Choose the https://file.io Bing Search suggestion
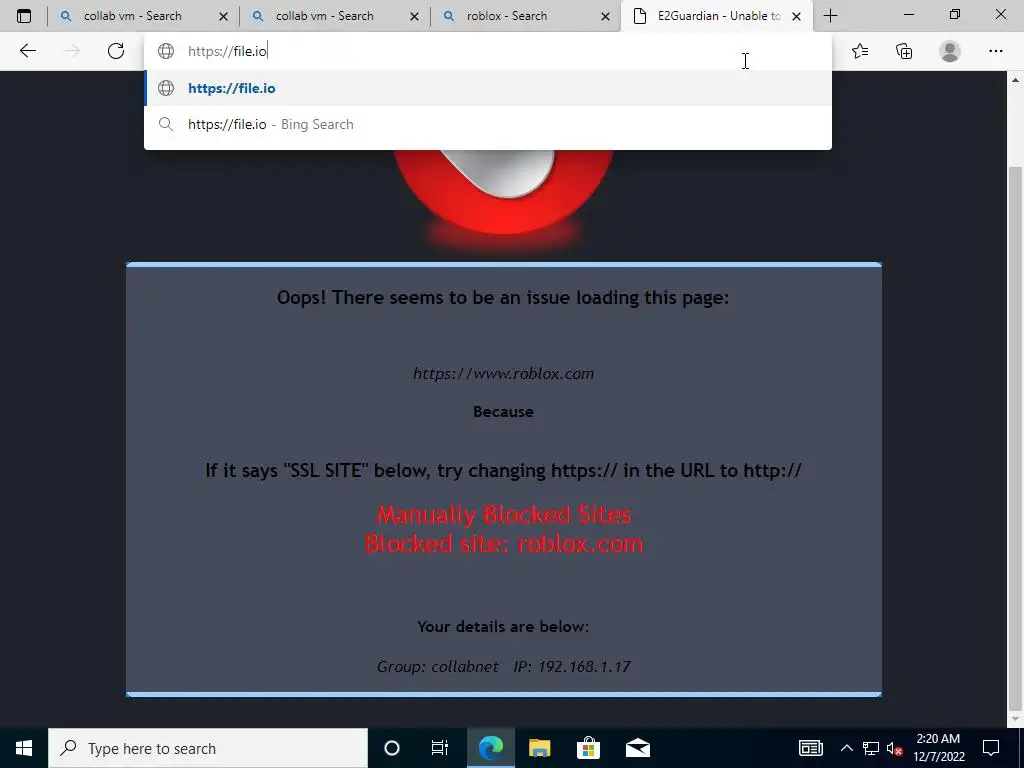 pyautogui.click(x=488, y=124)
